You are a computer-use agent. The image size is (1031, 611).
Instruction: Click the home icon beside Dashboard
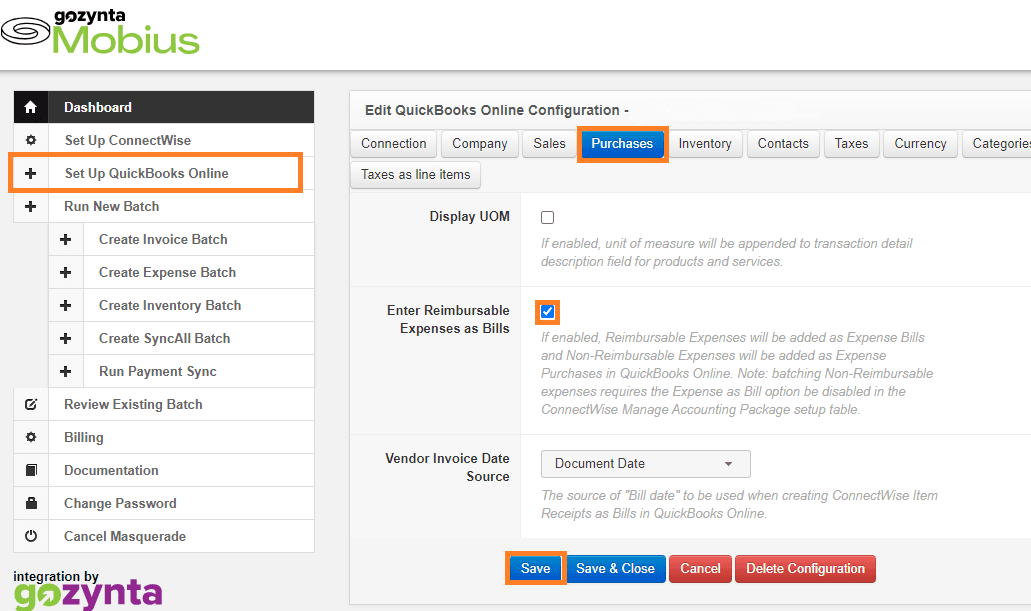[x=30, y=107]
